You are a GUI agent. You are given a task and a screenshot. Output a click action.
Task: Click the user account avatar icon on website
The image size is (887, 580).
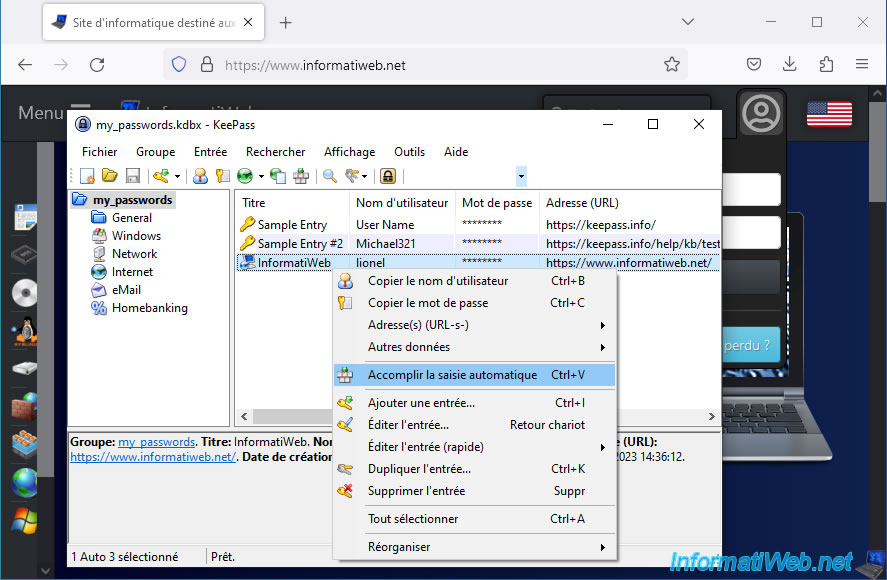click(x=761, y=113)
